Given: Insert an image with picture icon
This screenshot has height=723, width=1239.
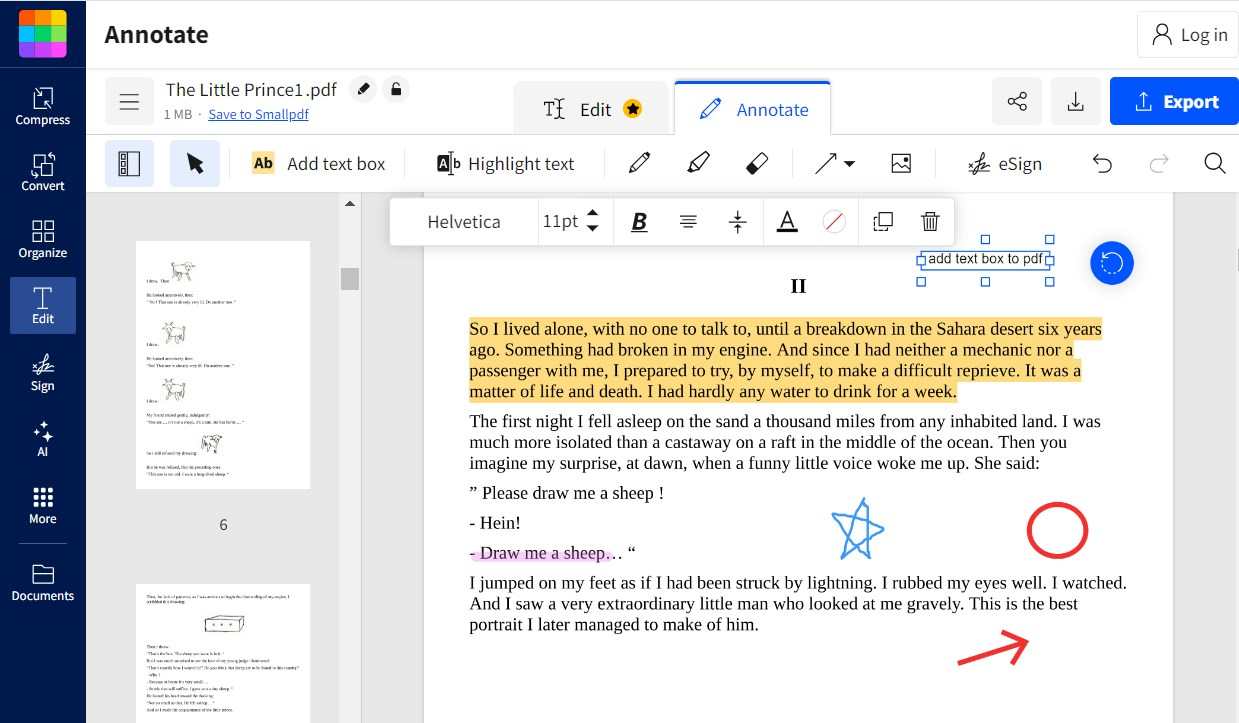Looking at the screenshot, I should coord(901,163).
